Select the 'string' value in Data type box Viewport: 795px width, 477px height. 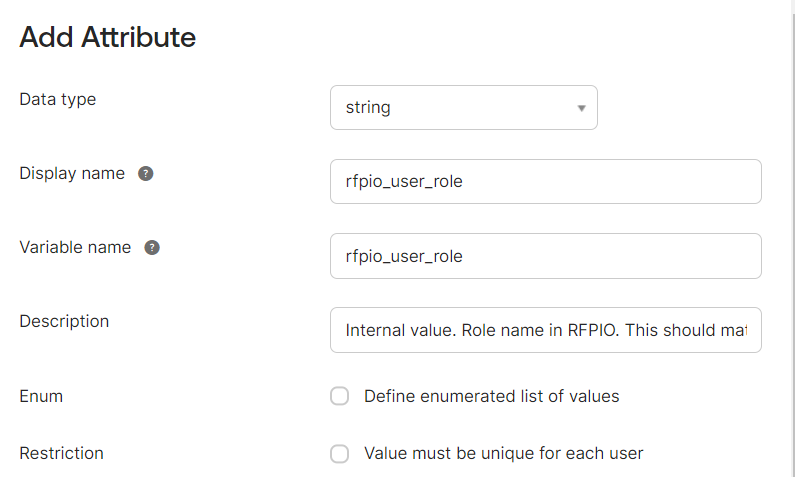pyautogui.click(x=368, y=107)
